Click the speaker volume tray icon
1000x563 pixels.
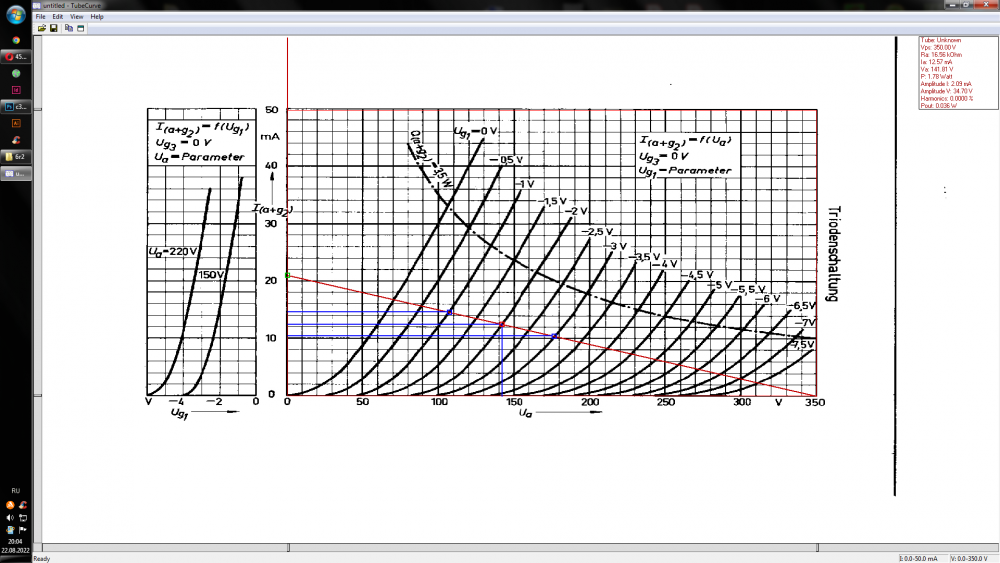pyautogui.click(x=10, y=517)
